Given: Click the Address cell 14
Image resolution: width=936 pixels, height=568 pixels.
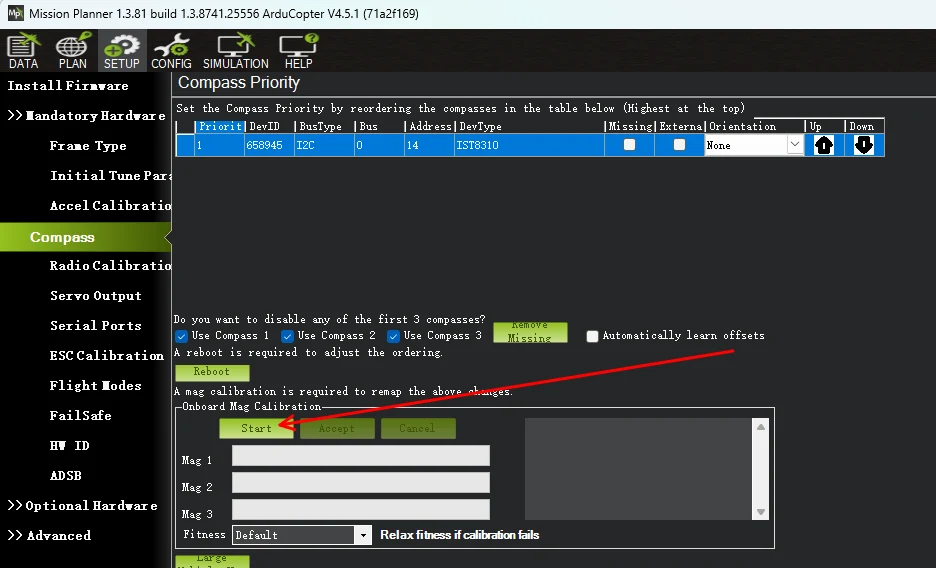Looking at the screenshot, I should coord(429,145).
